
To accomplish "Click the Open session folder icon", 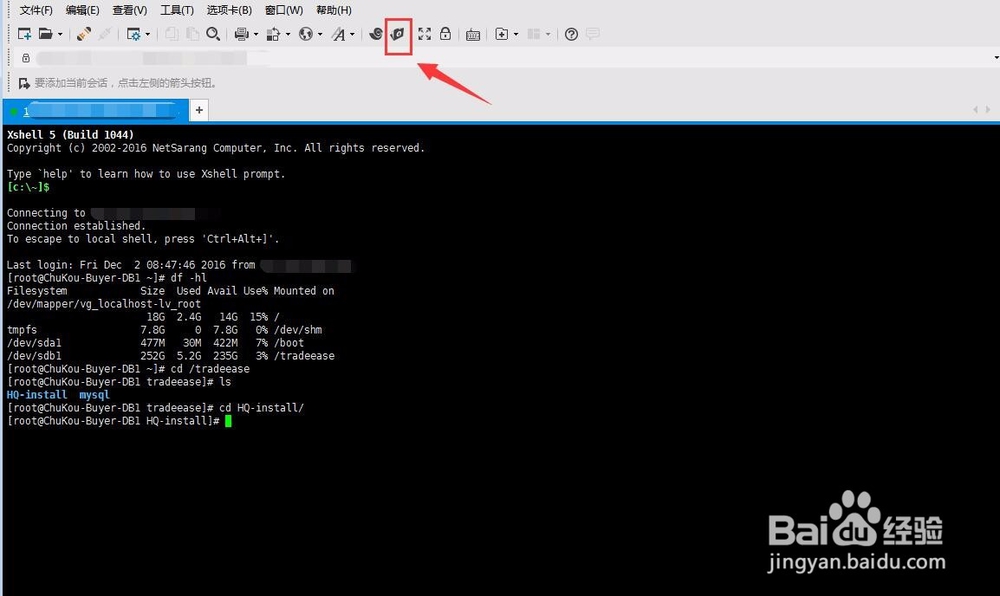I will (45, 34).
